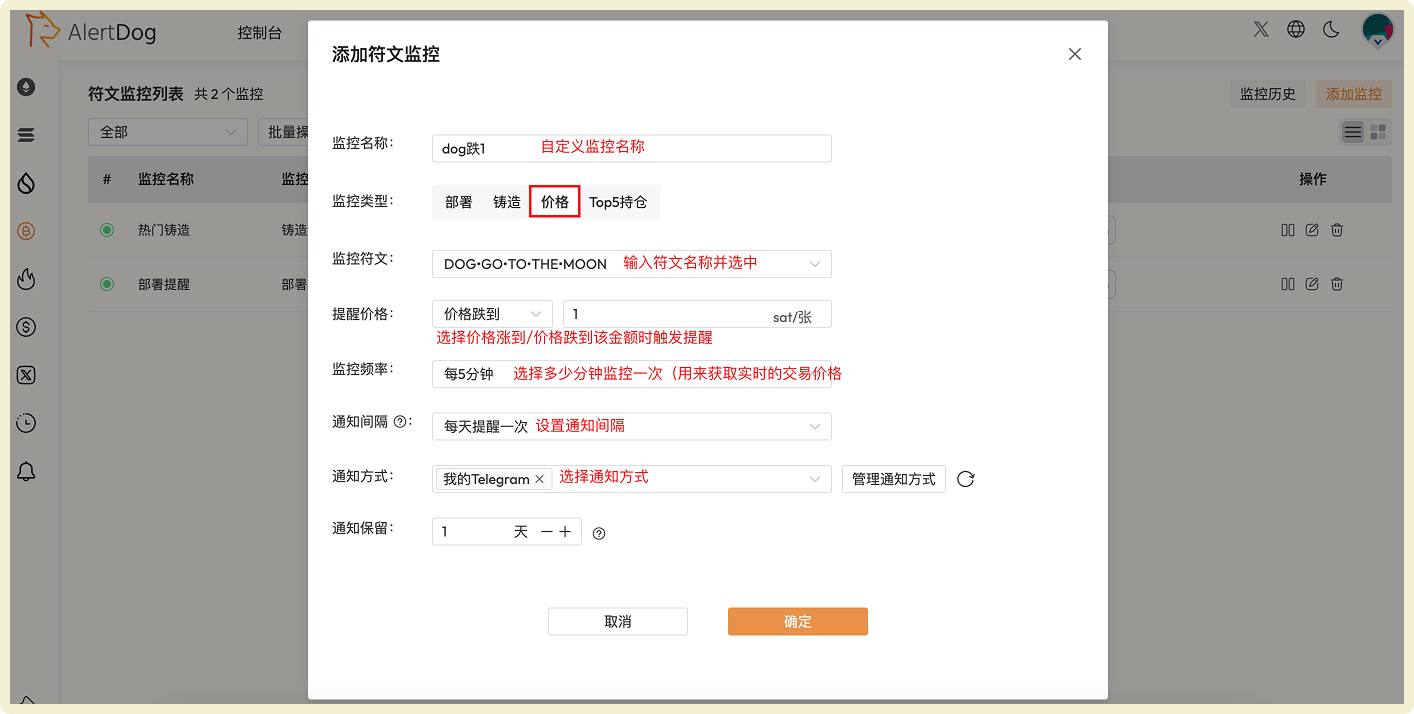Viewport: 1414px width, 714px height.
Task: Delete the 热门铸造 monitor via trash icon
Action: pyautogui.click(x=1336, y=229)
